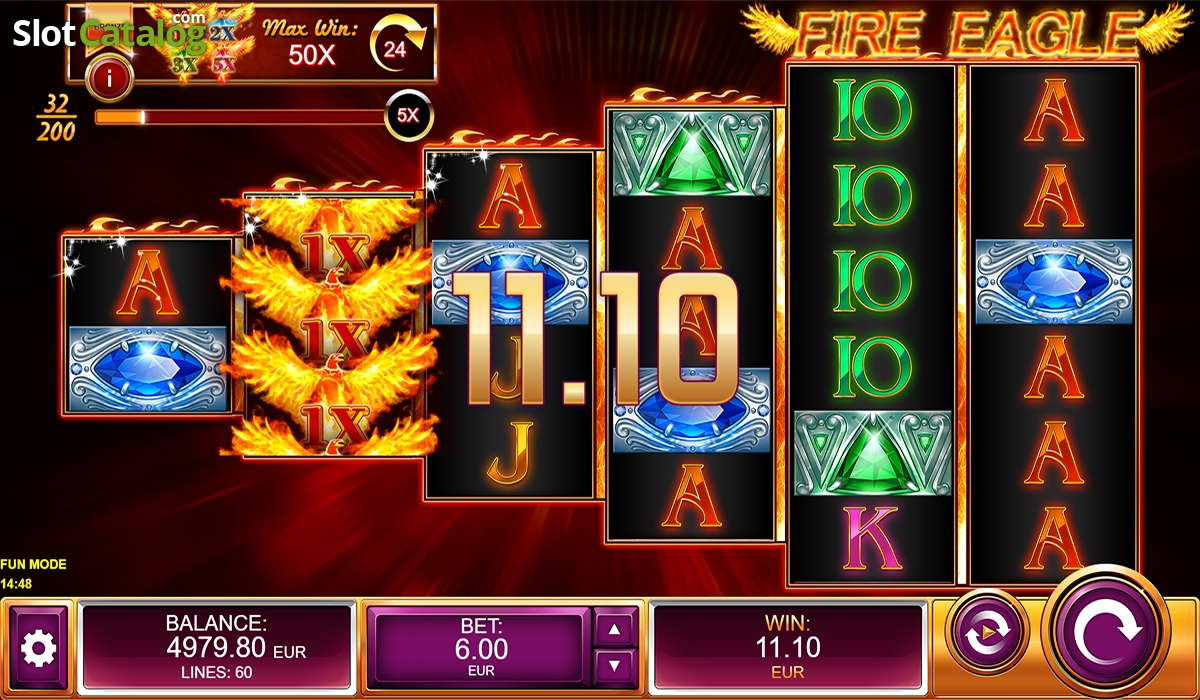1200x700 pixels.
Task: Click the blue sapphire symbol on first reel
Action: (x=149, y=367)
